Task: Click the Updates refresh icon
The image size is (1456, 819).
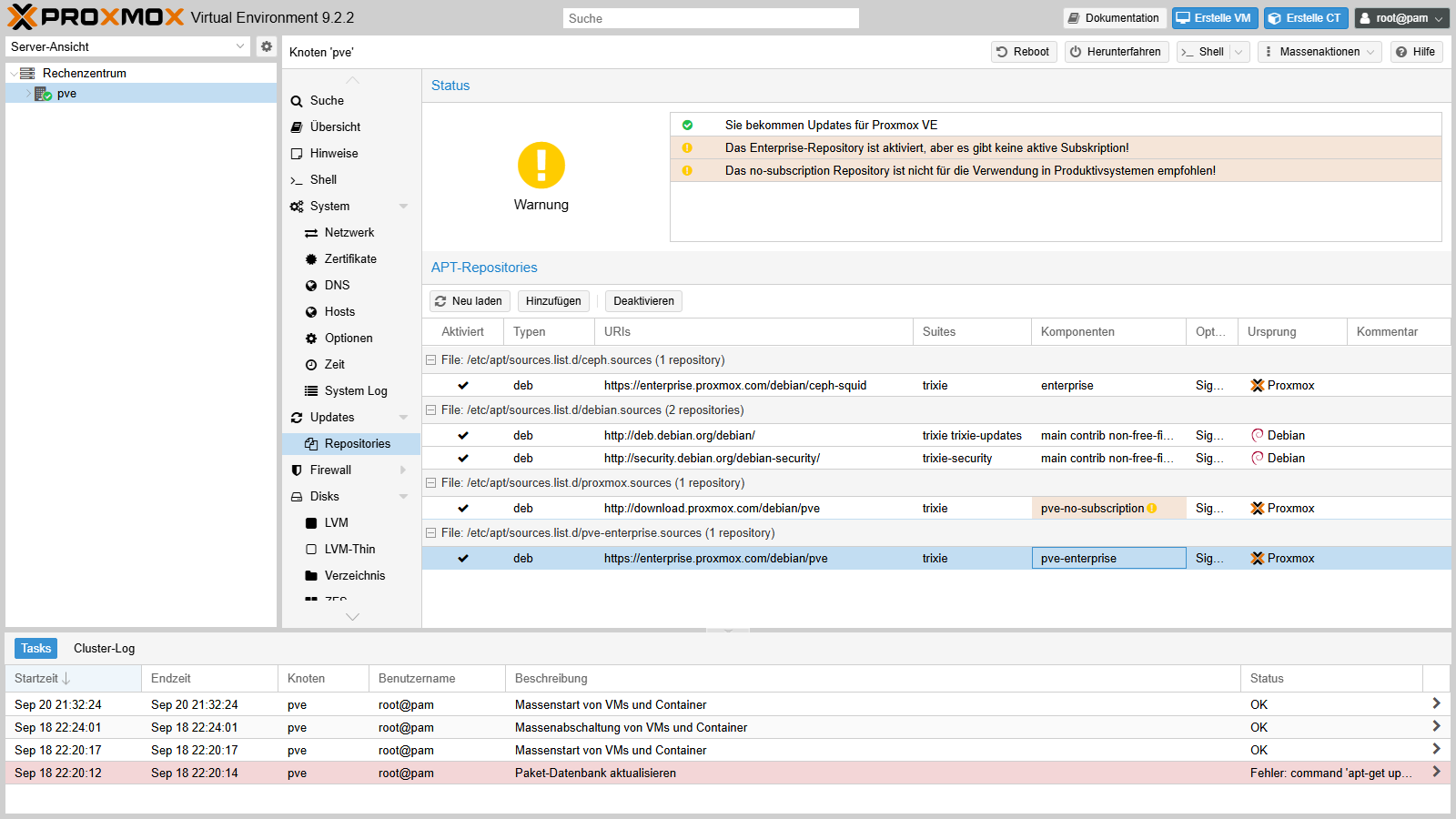Action: coord(297,418)
